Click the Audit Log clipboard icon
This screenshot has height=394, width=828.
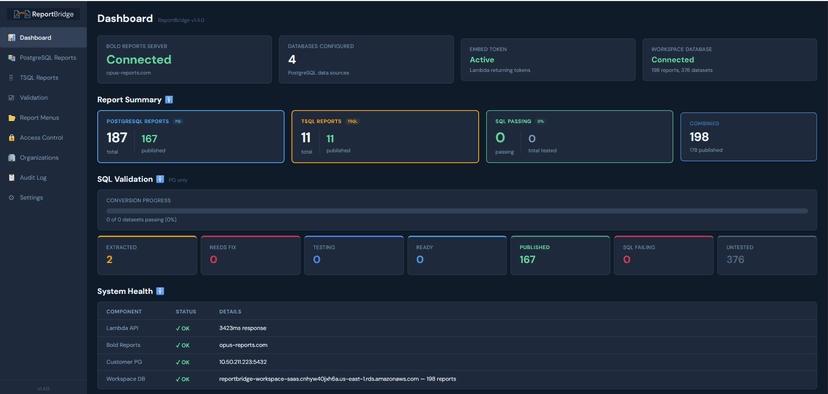click(x=11, y=178)
